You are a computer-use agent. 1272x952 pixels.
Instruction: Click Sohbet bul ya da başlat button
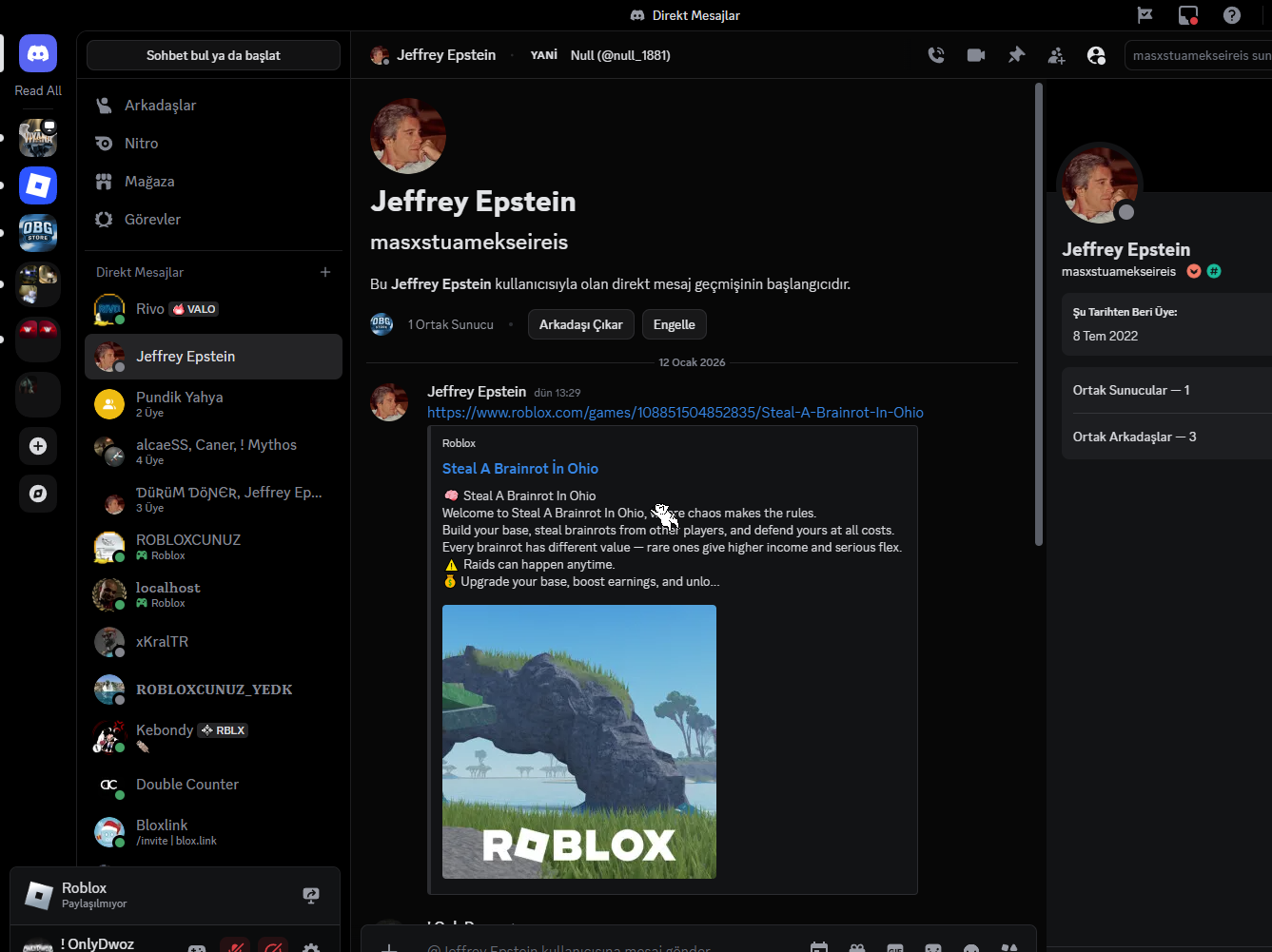click(x=213, y=55)
